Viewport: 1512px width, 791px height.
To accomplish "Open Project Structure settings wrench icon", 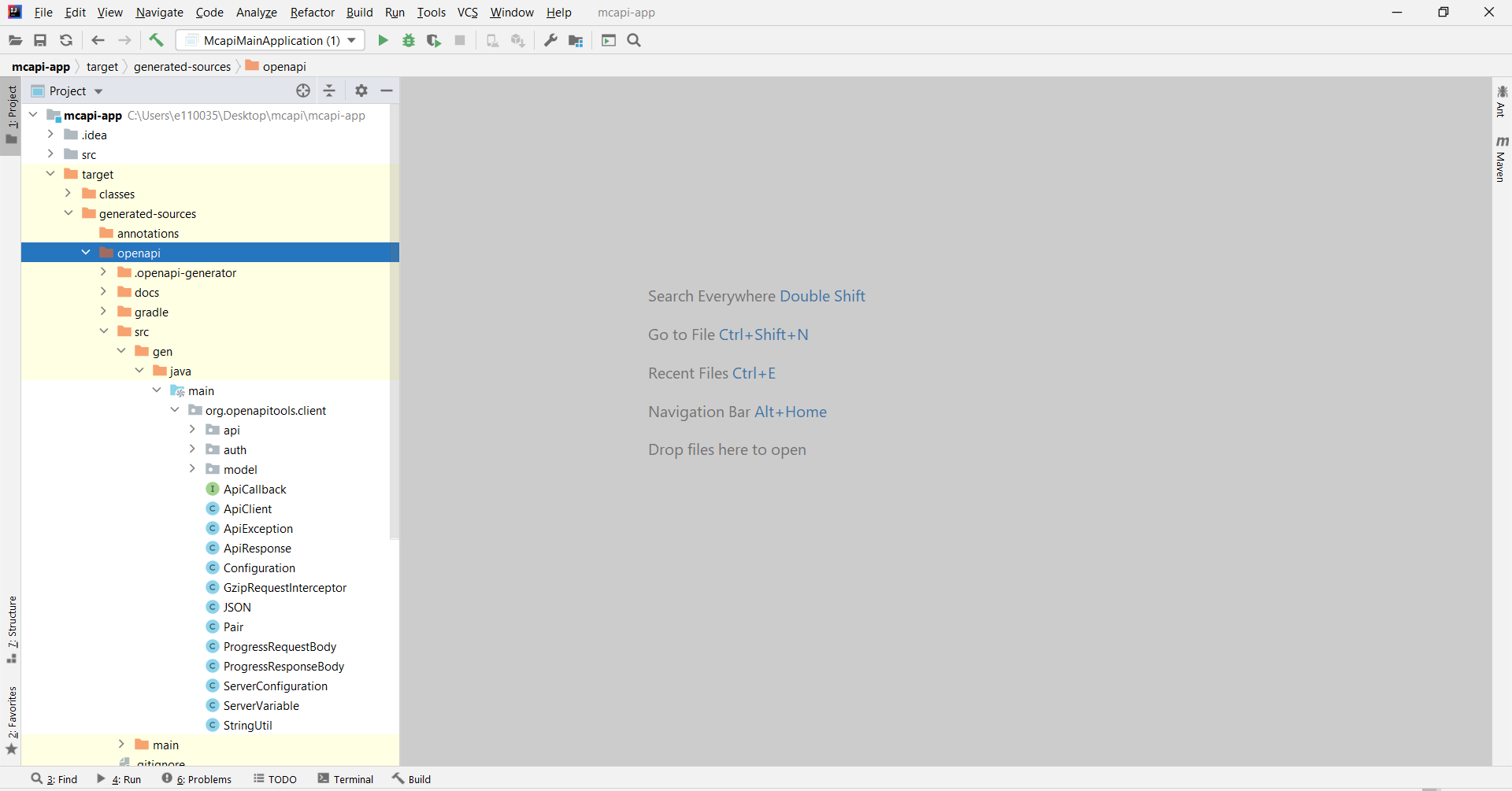I will 550,40.
